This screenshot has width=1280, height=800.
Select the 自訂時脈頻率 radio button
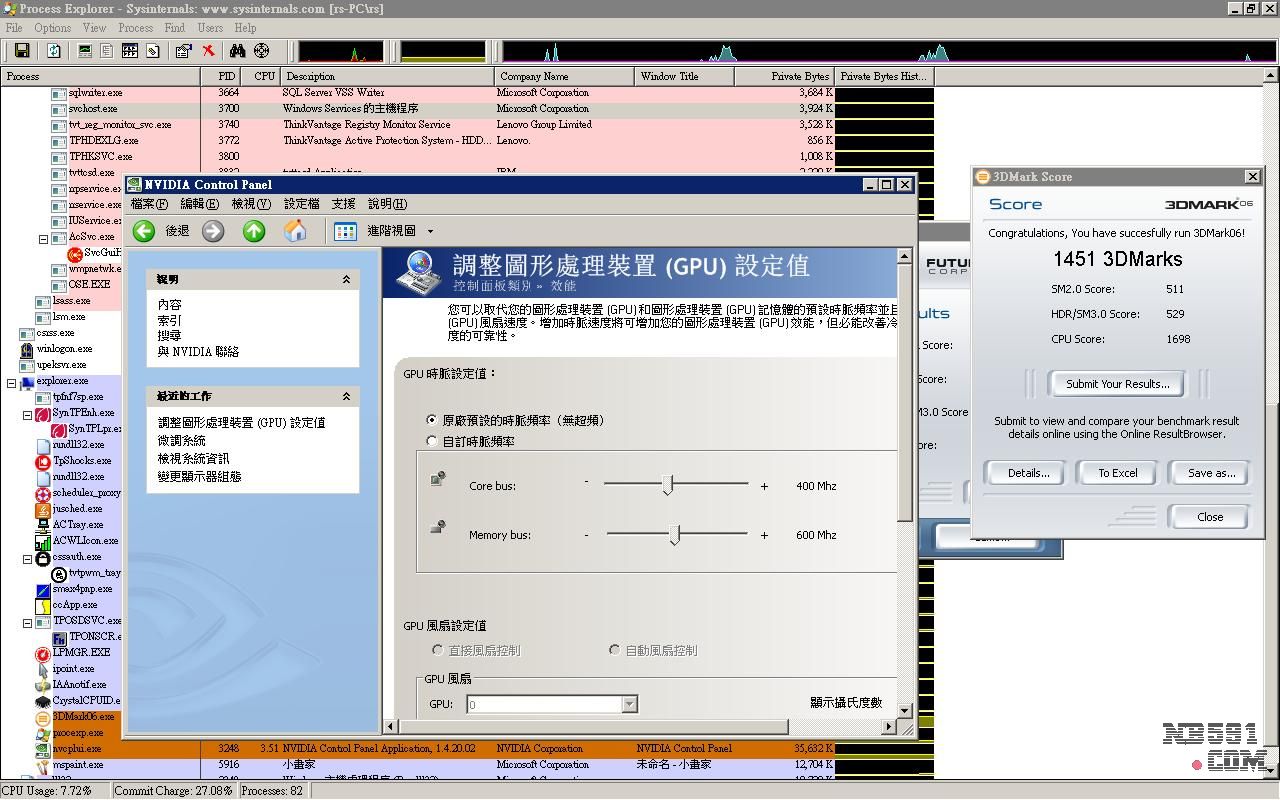click(432, 441)
